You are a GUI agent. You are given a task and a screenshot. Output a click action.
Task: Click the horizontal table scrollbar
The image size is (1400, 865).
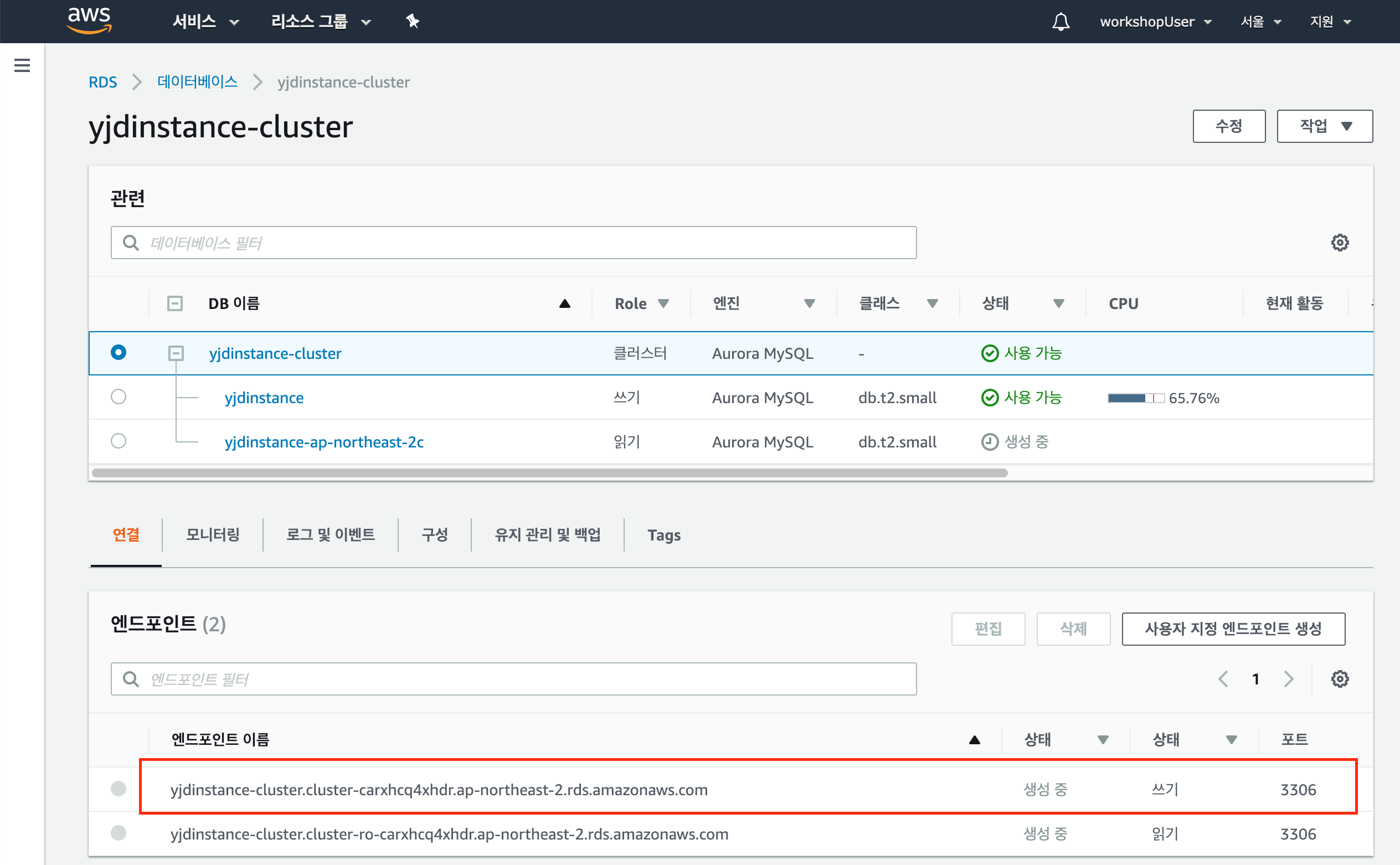pos(549,472)
